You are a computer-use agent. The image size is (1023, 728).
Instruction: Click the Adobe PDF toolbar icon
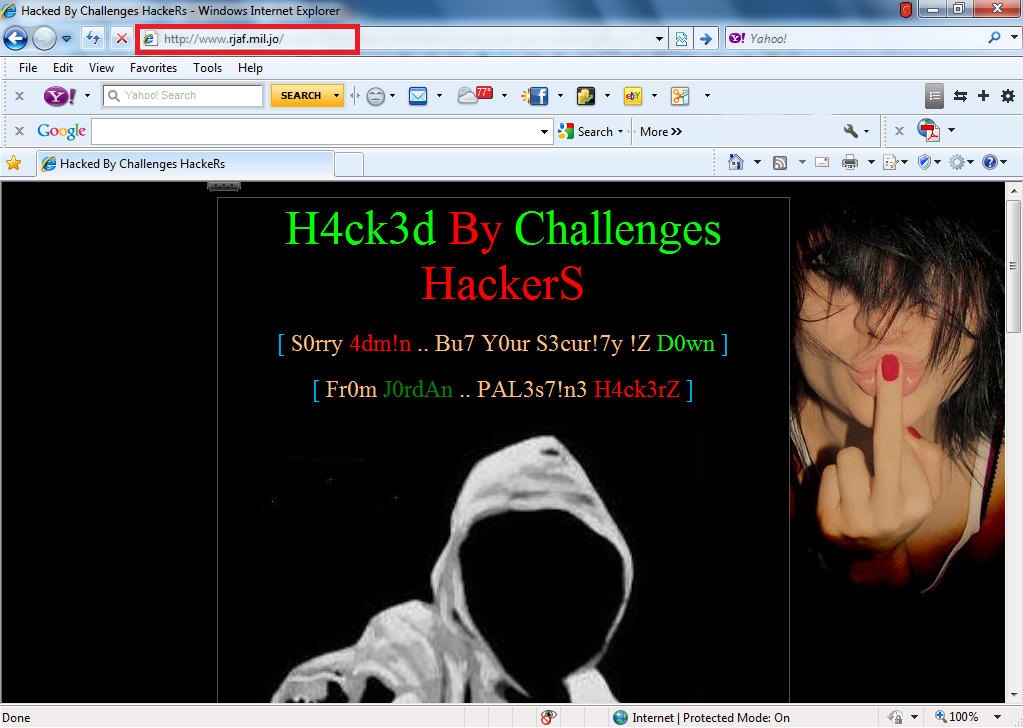(928, 131)
